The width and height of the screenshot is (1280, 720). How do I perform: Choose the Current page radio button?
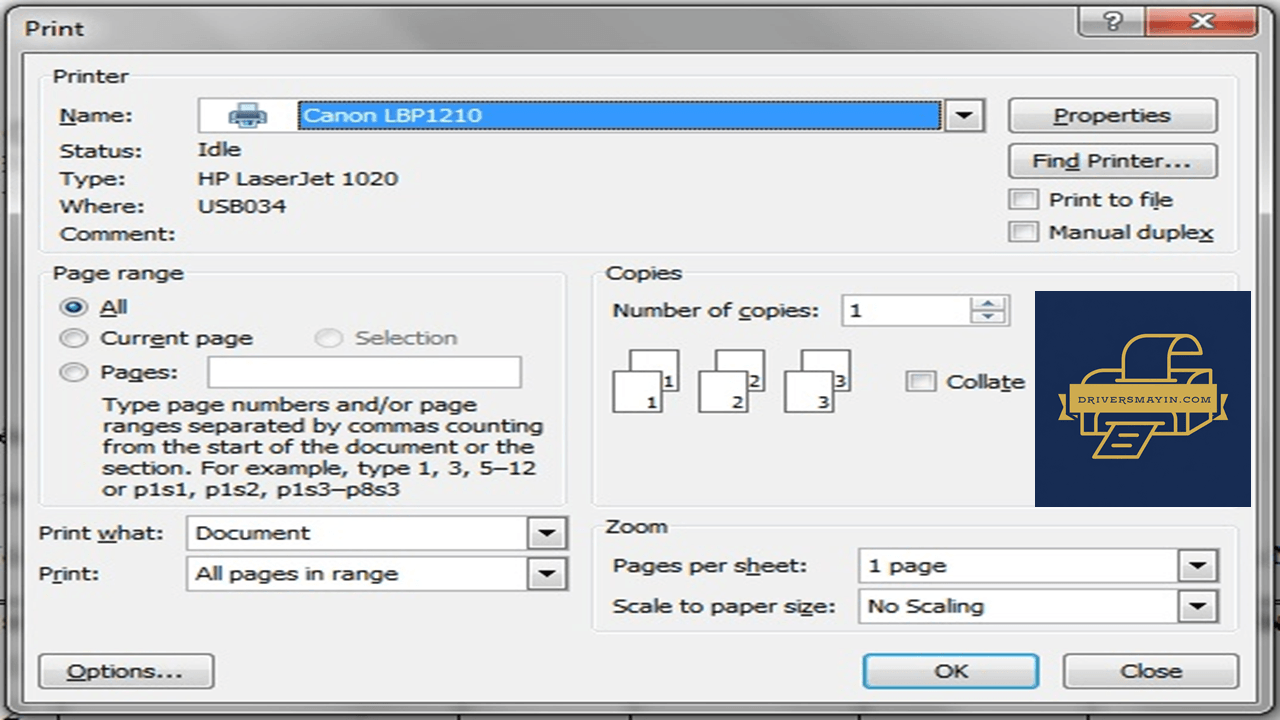pyautogui.click(x=74, y=338)
